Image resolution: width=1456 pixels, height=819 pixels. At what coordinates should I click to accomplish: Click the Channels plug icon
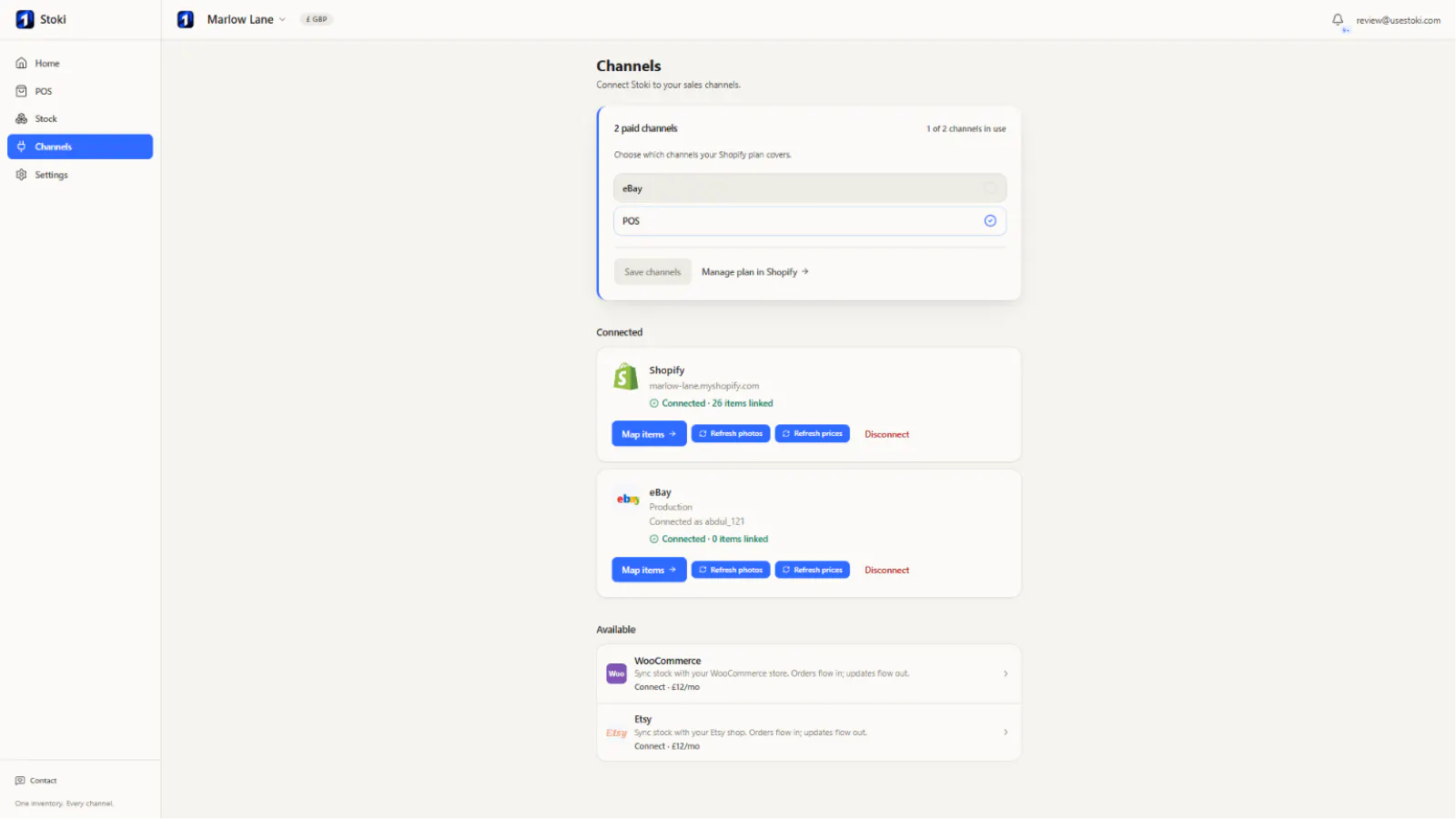pos(22,147)
